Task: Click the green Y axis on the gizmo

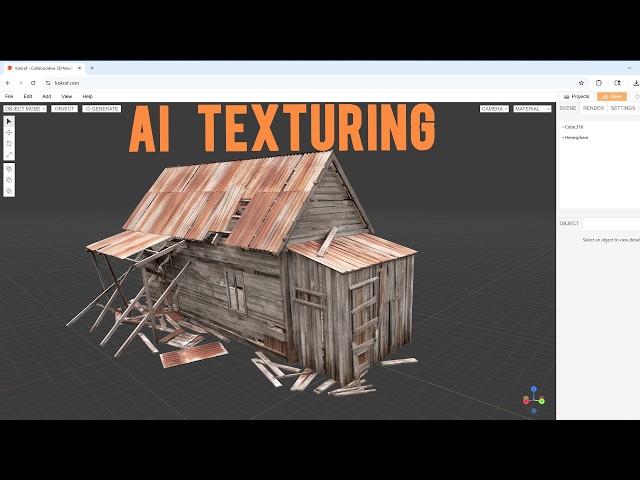Action: 542,401
